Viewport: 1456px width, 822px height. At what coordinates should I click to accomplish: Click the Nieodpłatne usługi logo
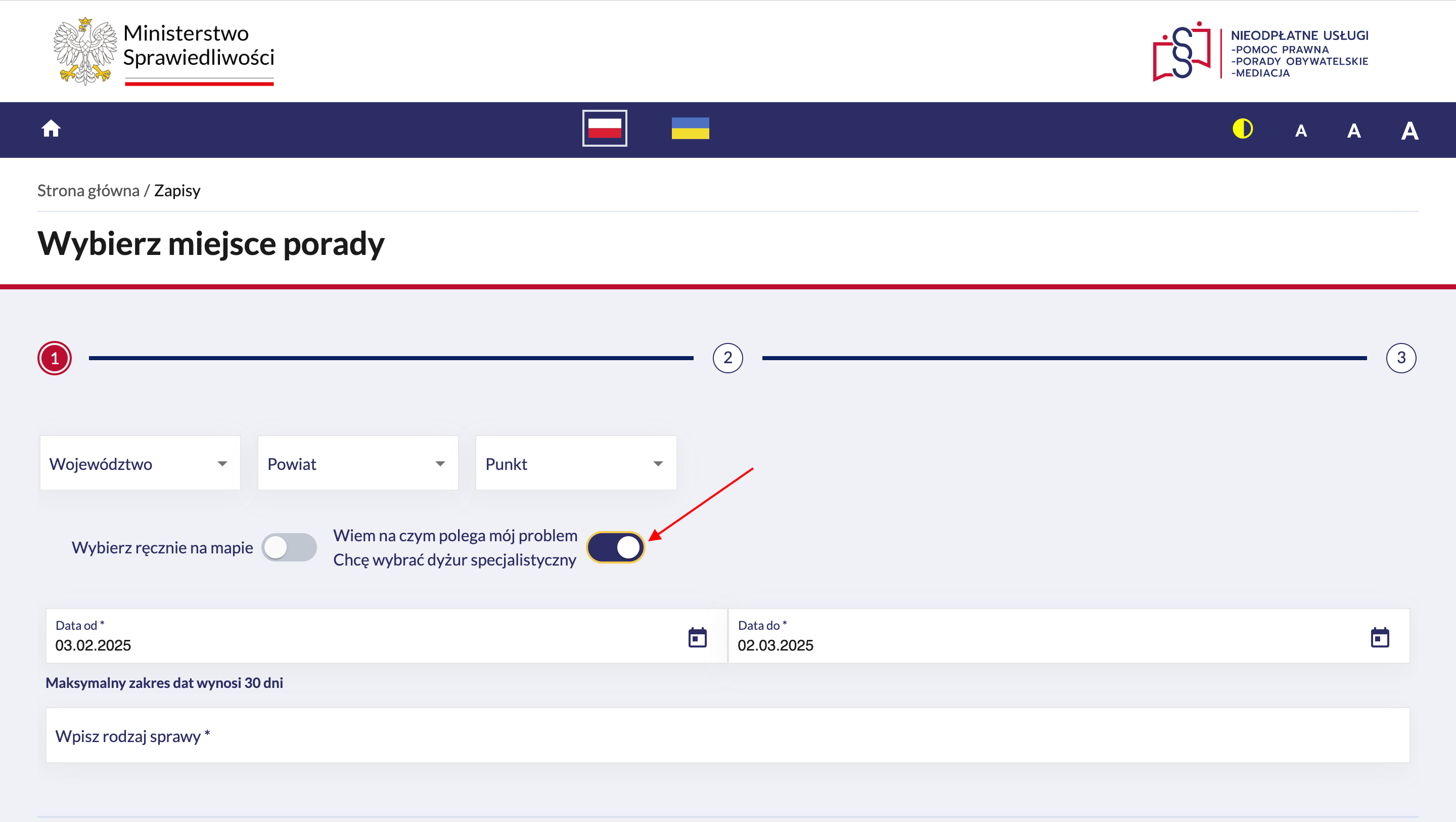[1260, 52]
